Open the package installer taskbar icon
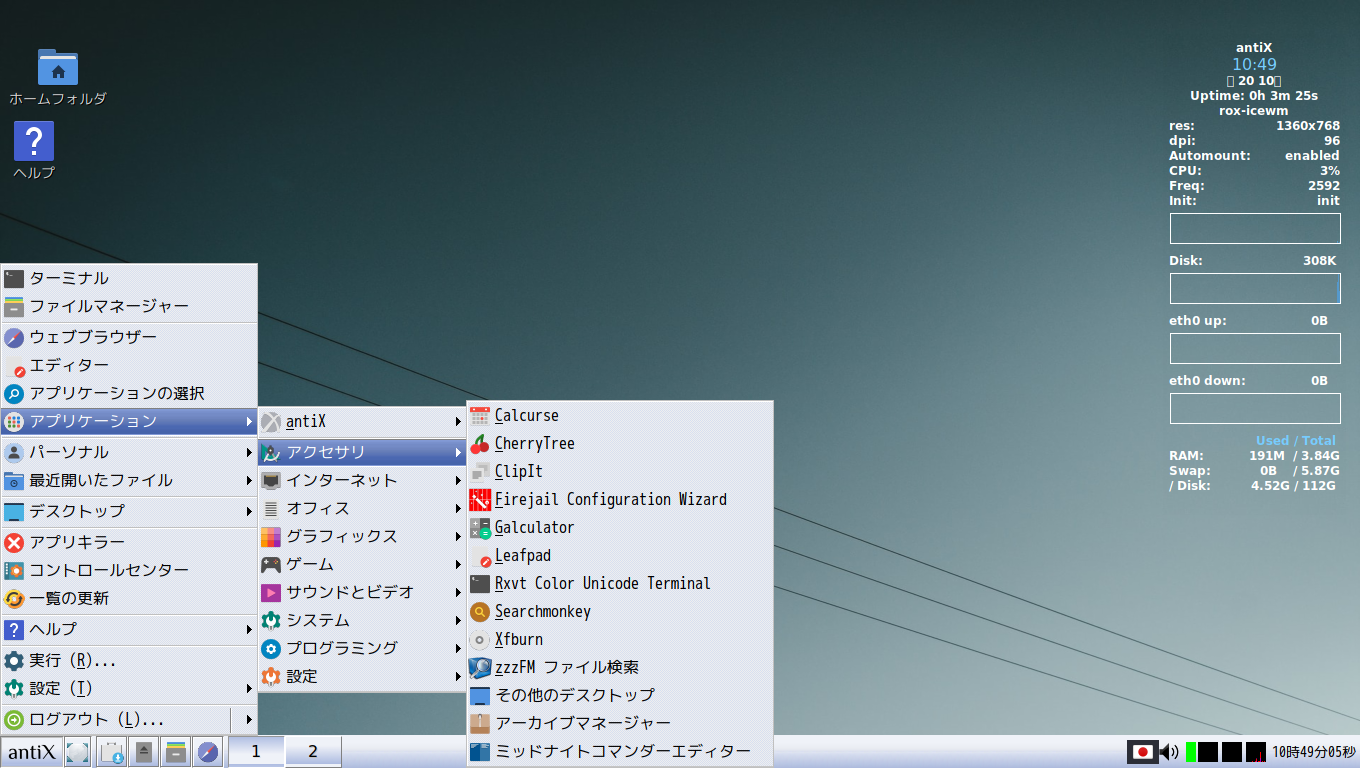The width and height of the screenshot is (1360, 768). coord(112,752)
